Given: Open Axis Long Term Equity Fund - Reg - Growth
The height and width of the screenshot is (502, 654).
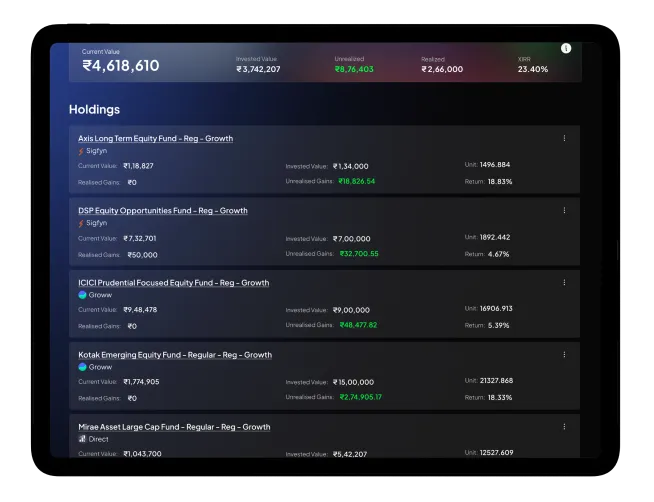Looking at the screenshot, I should tap(156, 138).
